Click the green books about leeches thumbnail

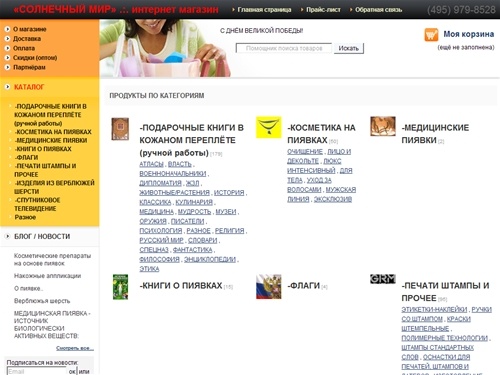(120, 287)
